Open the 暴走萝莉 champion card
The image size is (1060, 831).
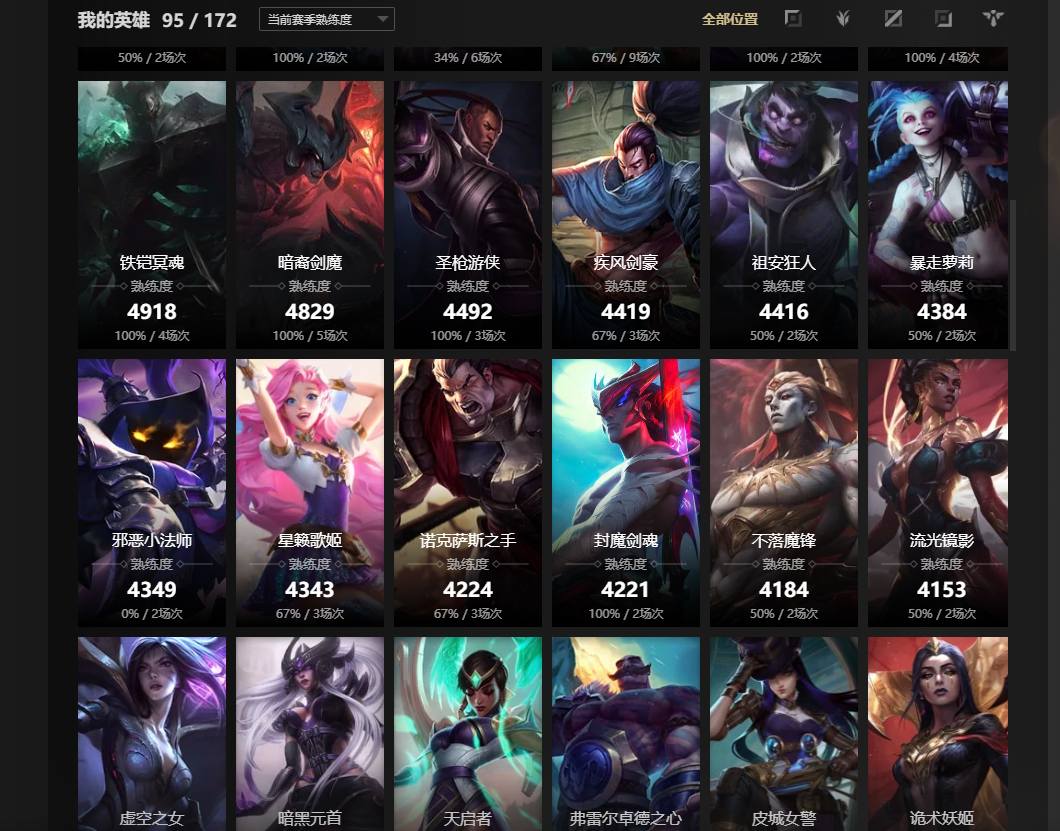[x=938, y=214]
